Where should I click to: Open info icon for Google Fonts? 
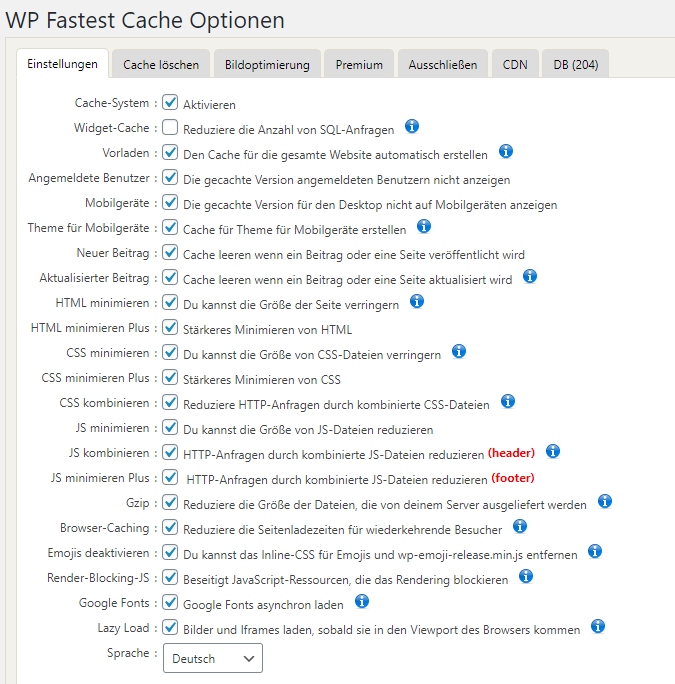click(x=362, y=602)
